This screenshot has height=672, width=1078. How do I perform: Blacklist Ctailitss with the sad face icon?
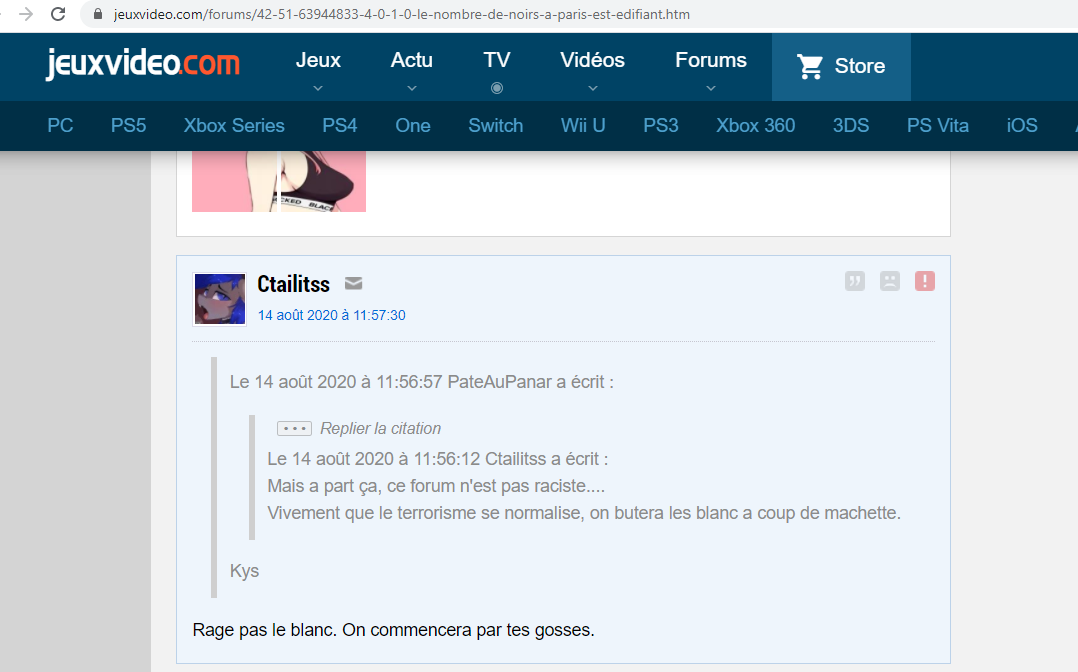point(890,281)
